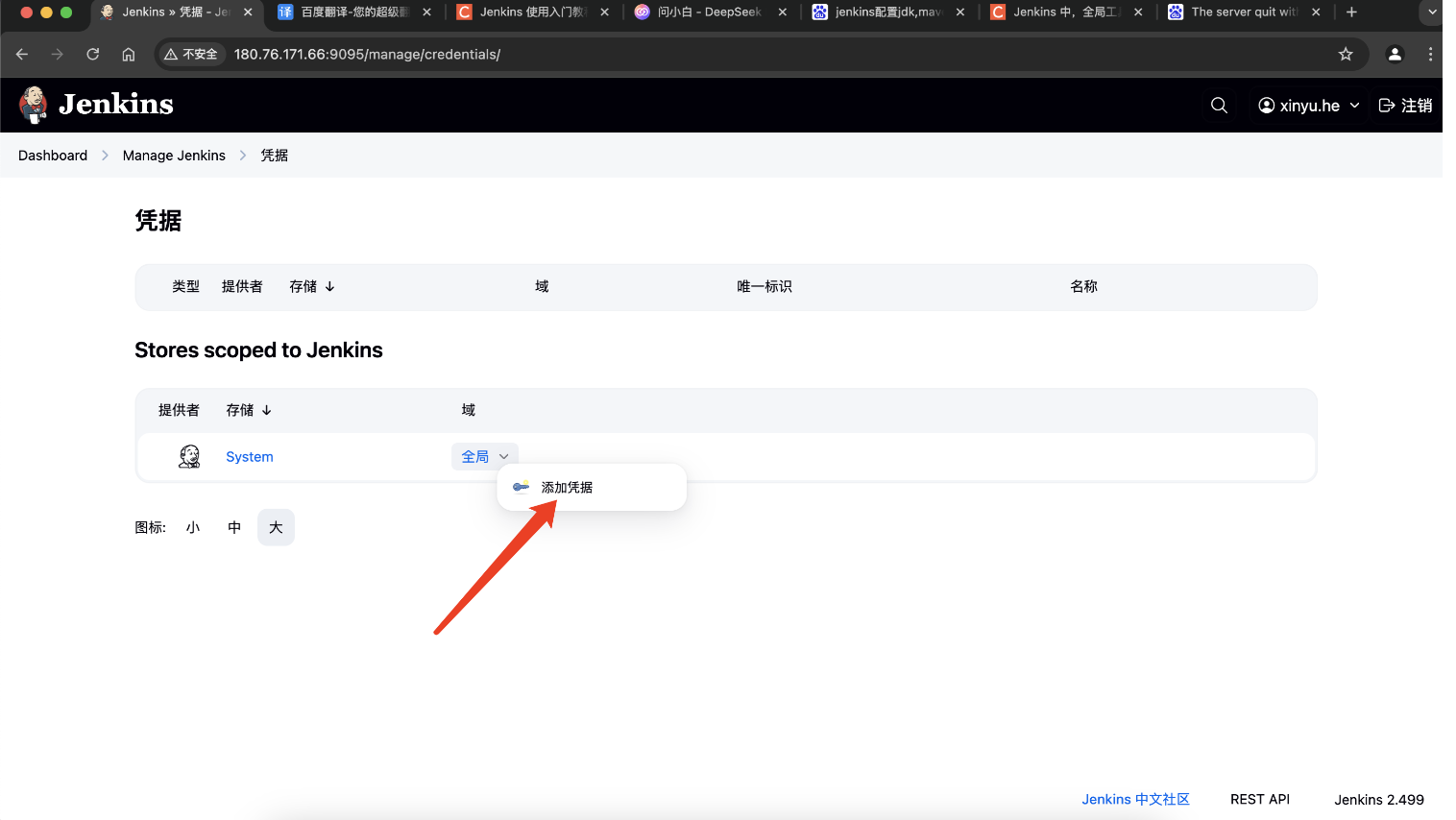The height and width of the screenshot is (820, 1456).
Task: Open the 全局 domain link
Action: pos(475,457)
